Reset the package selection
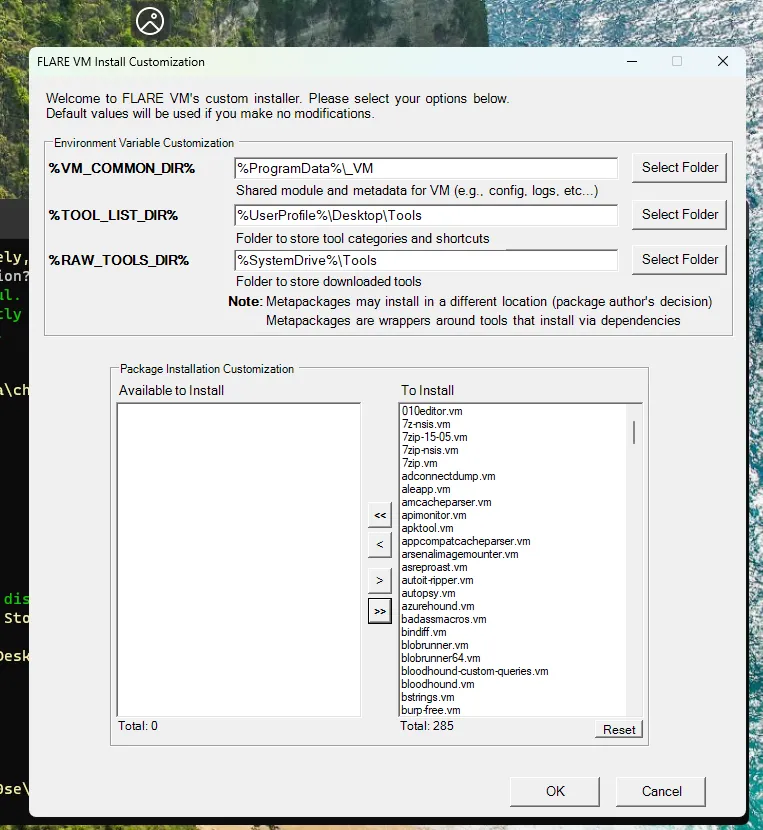Screen dimensions: 763x830 coord(618,729)
